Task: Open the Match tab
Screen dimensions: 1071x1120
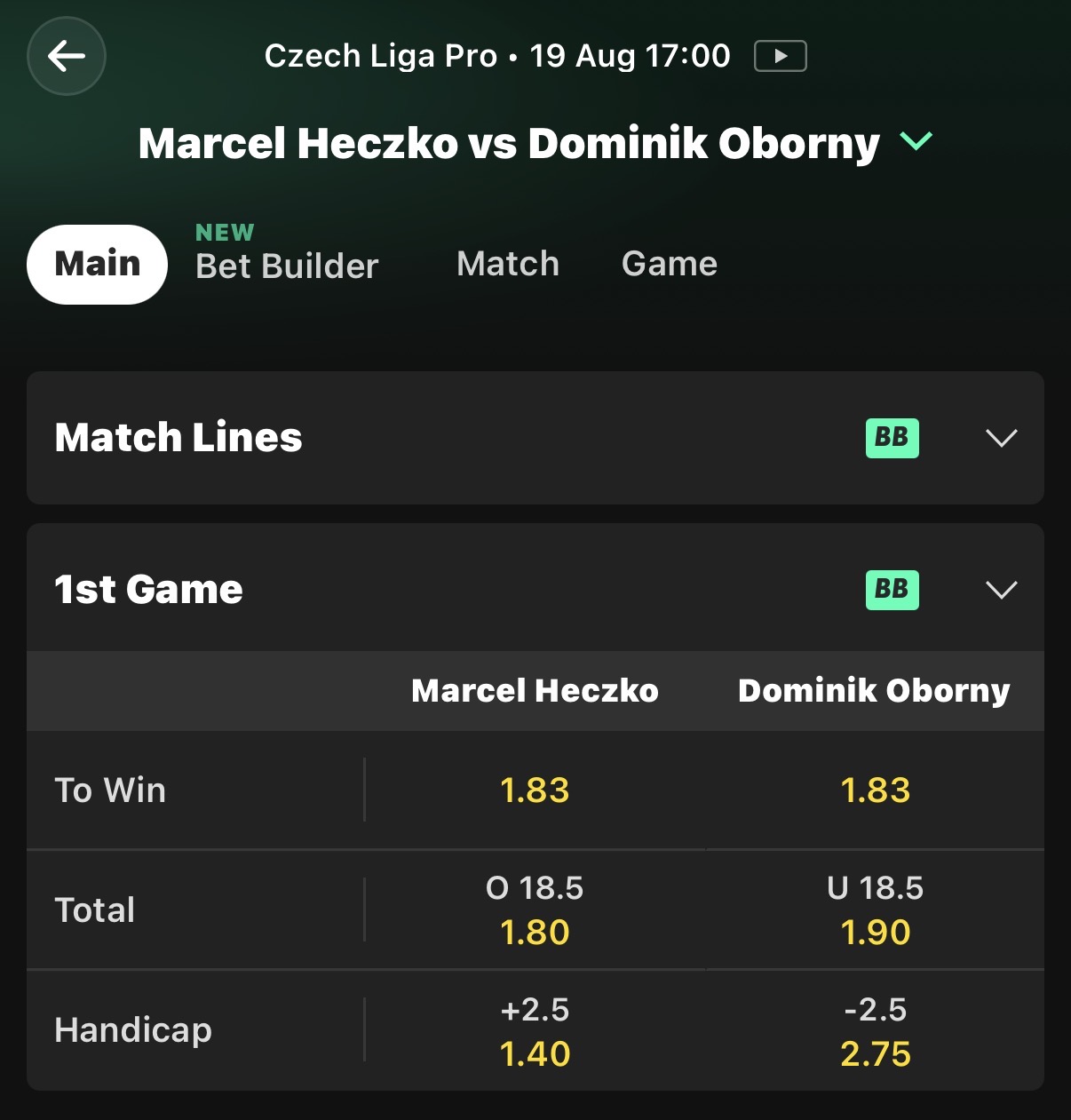Action: coord(508,264)
